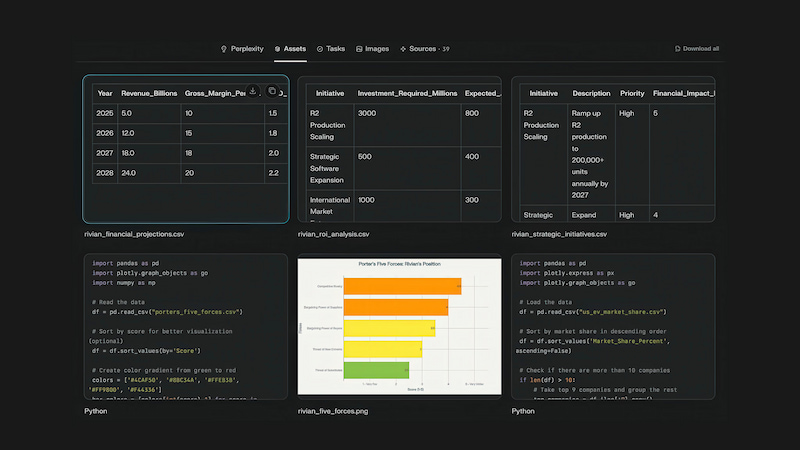Click the Images picture icon
The width and height of the screenshot is (800, 450).
(x=358, y=48)
